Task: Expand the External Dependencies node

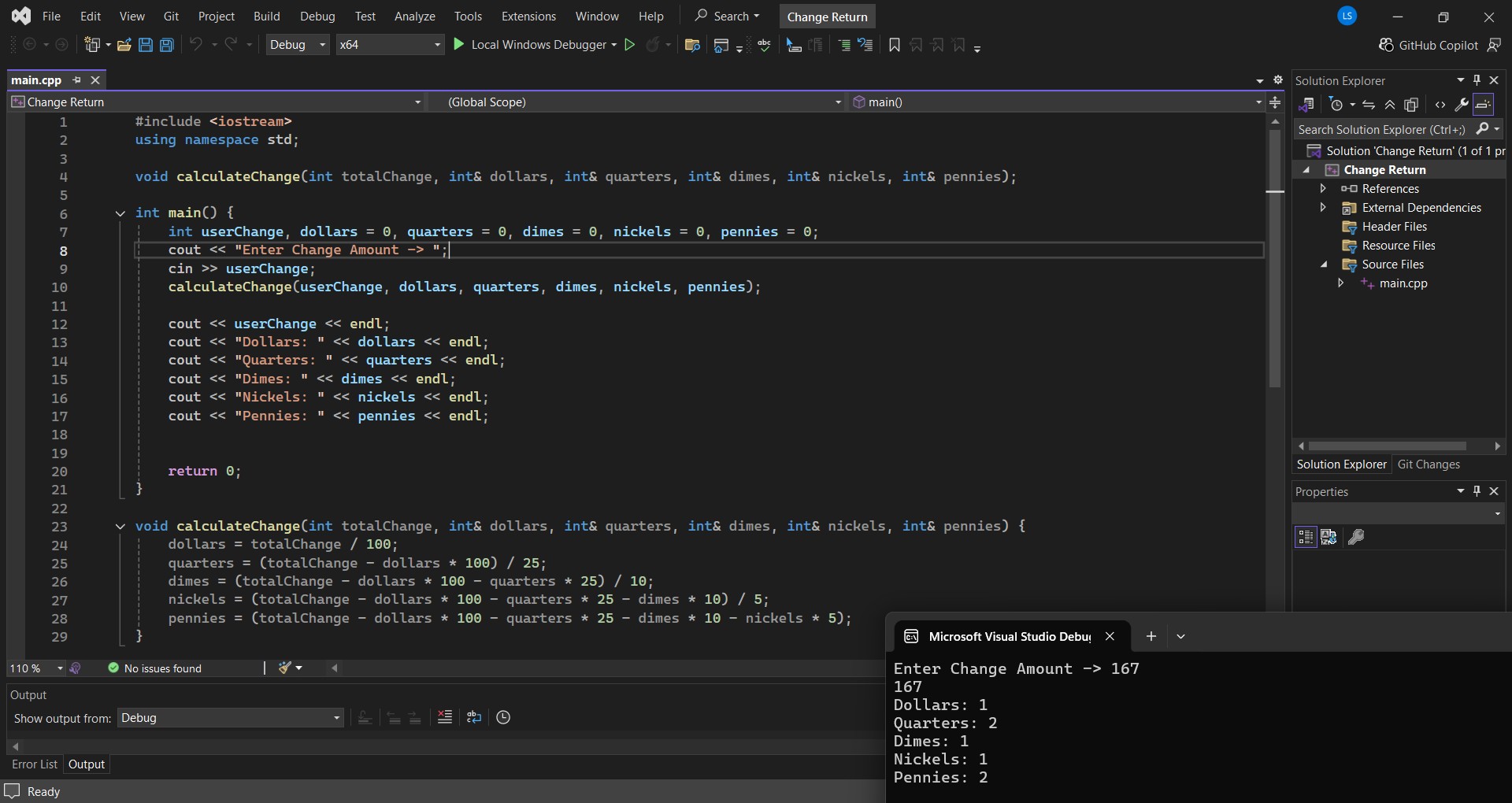Action: tap(1323, 207)
